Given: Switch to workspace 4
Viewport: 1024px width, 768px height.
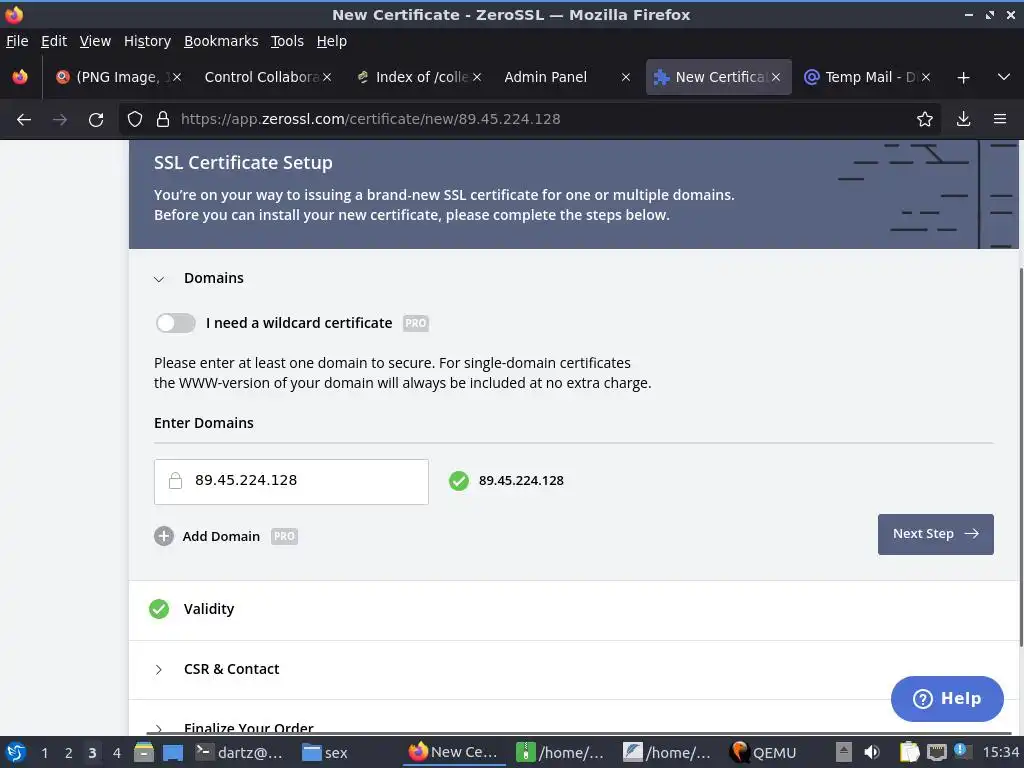Looking at the screenshot, I should (x=116, y=753).
